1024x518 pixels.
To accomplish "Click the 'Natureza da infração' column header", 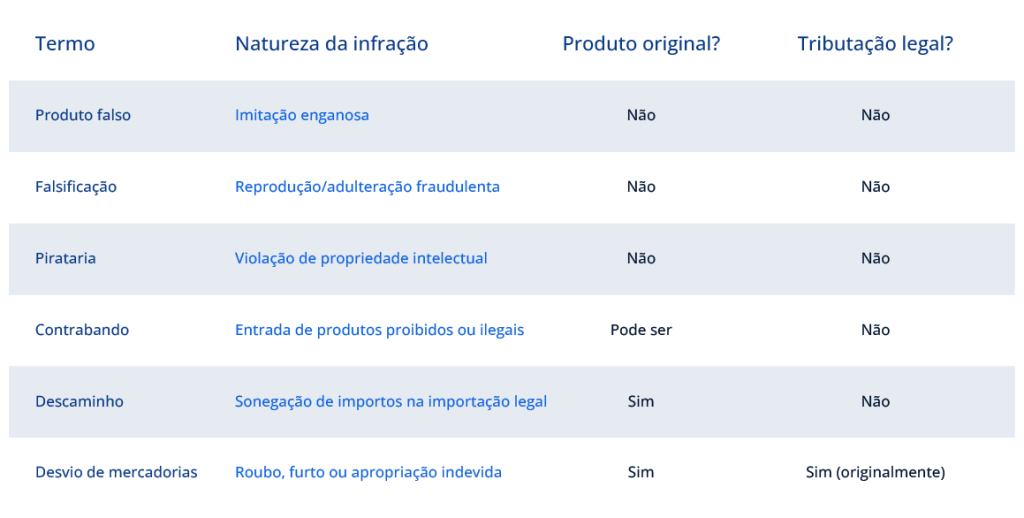I will click(332, 44).
